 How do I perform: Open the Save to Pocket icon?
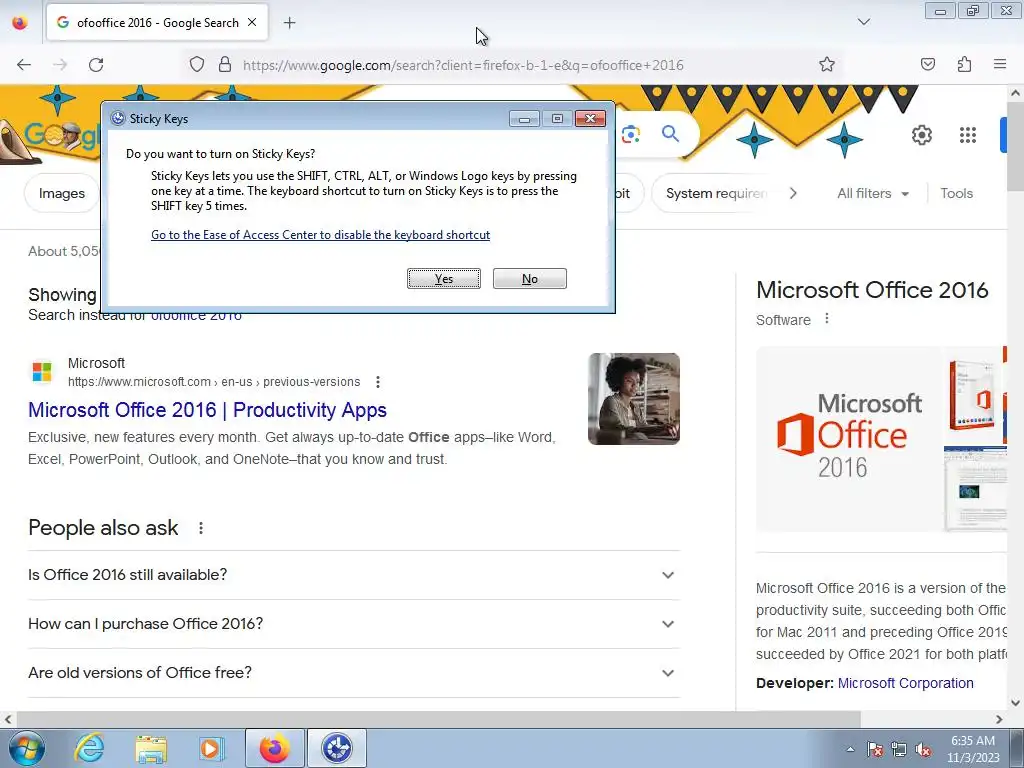[x=928, y=64]
